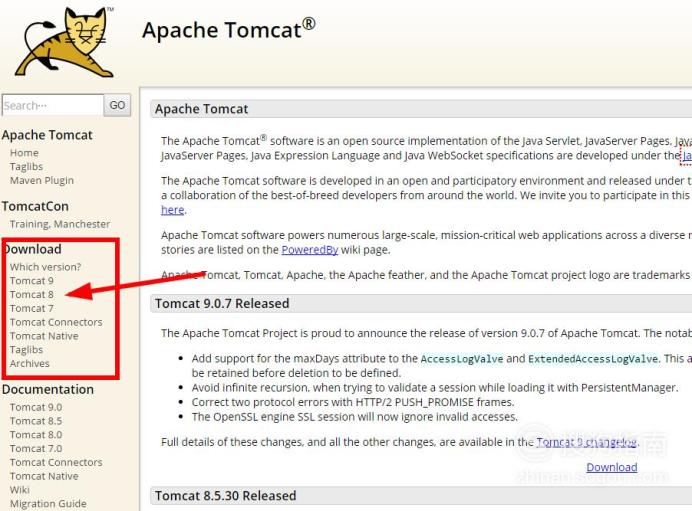The image size is (692, 511).
Task: Open the Archives download link
Action: tap(30, 364)
